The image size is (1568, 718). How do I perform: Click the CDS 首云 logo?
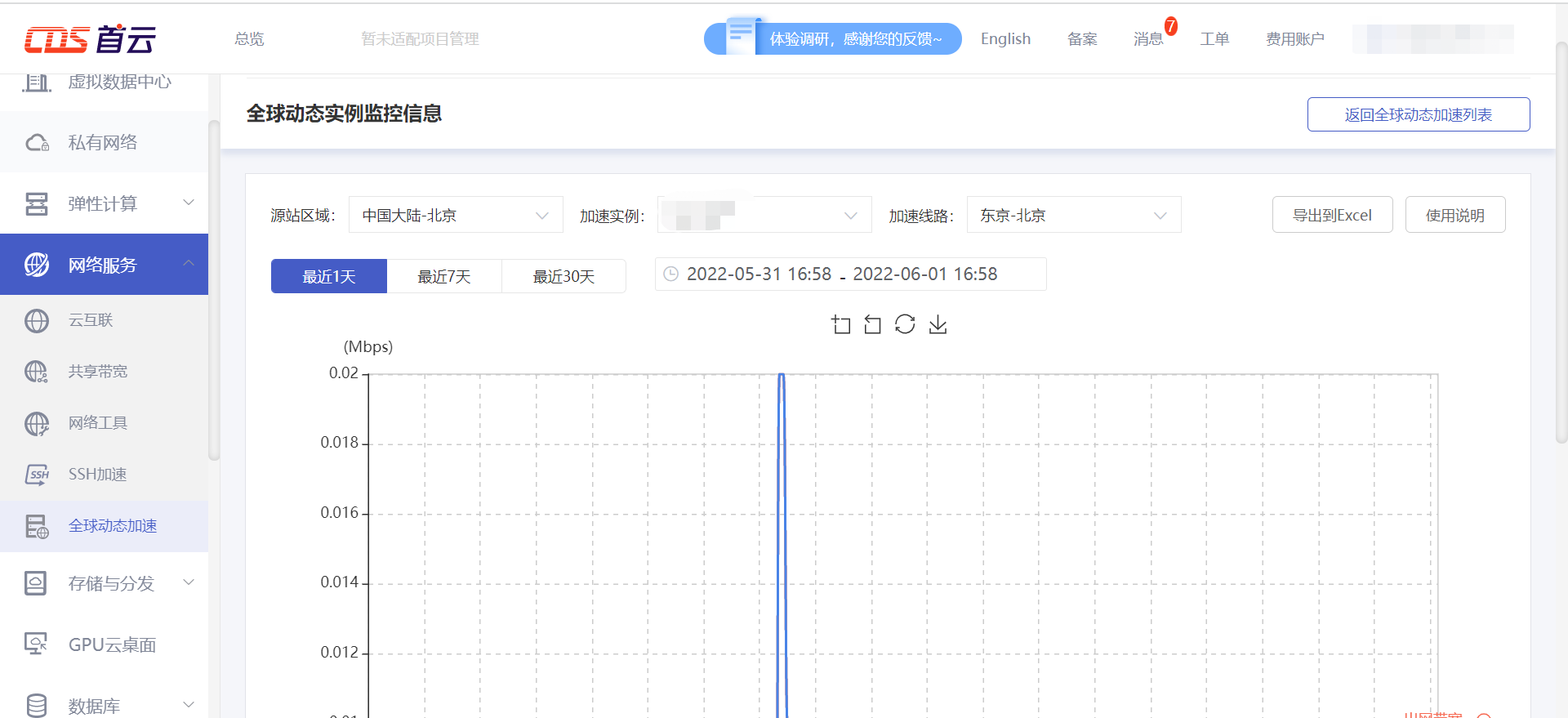[x=90, y=38]
